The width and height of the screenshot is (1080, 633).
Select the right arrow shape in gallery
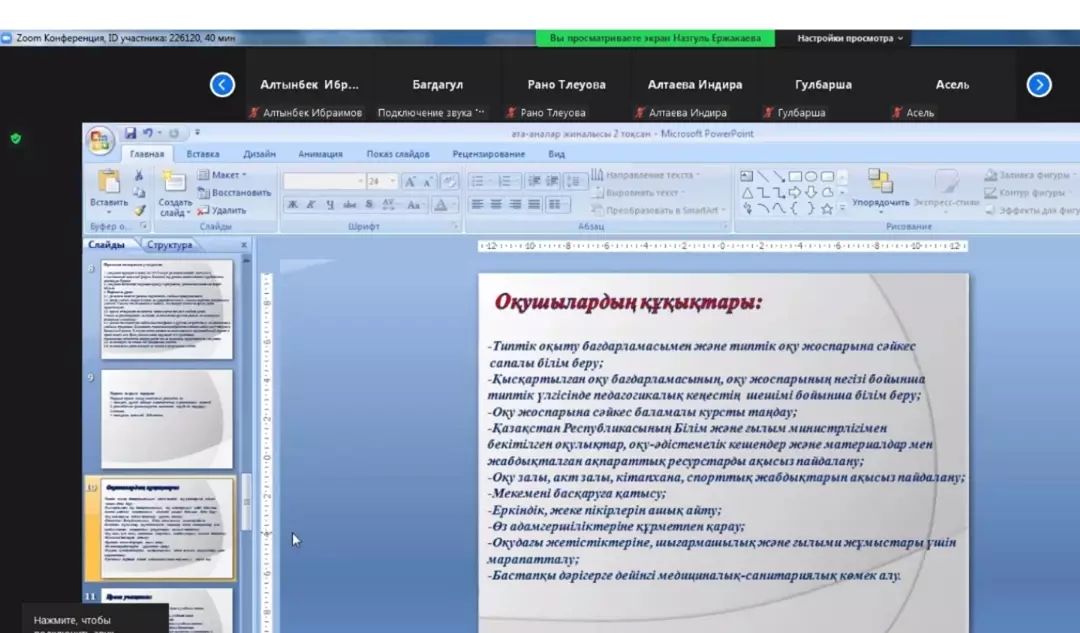click(796, 193)
